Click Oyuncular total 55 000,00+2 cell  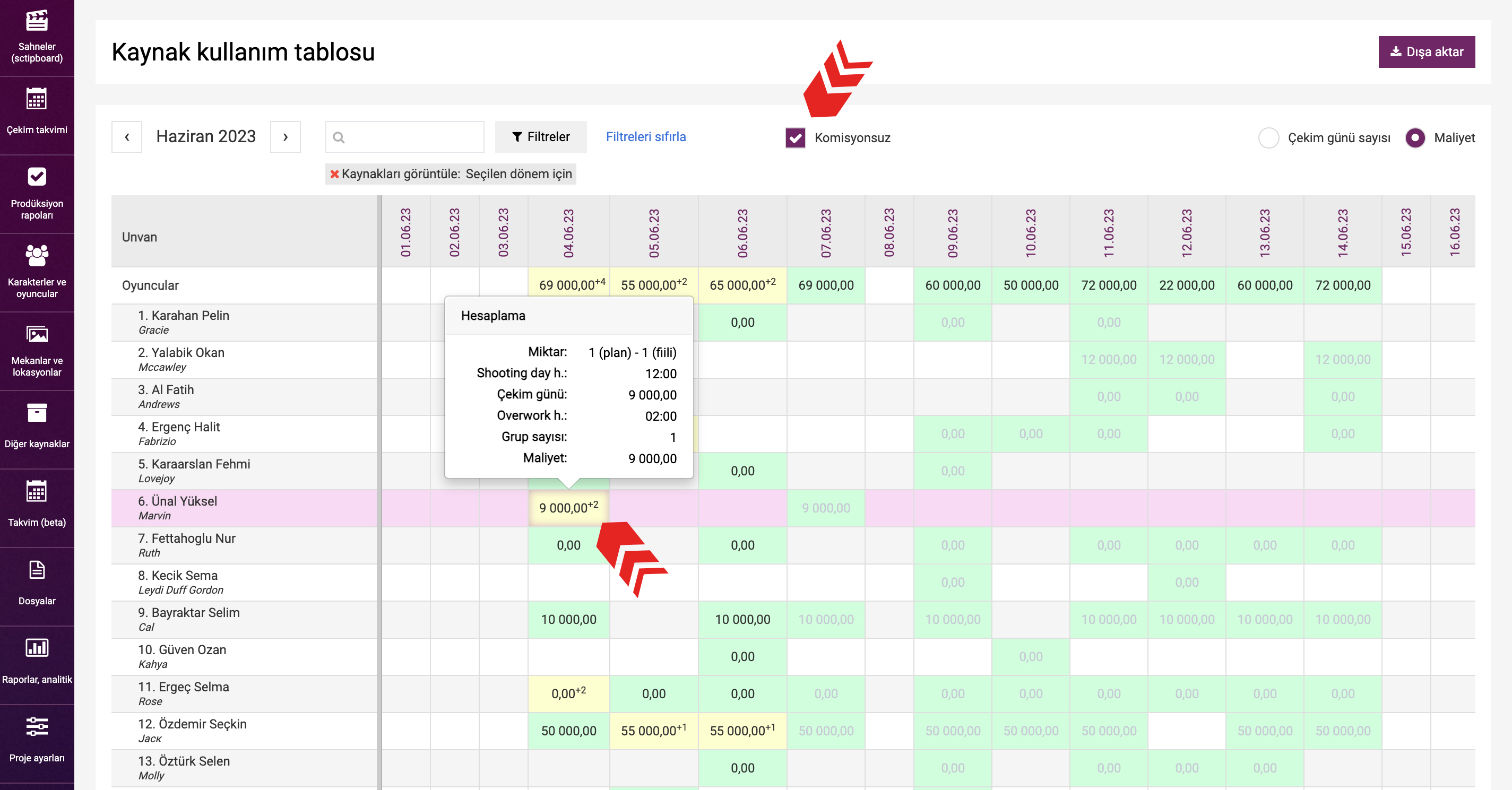[653, 285]
